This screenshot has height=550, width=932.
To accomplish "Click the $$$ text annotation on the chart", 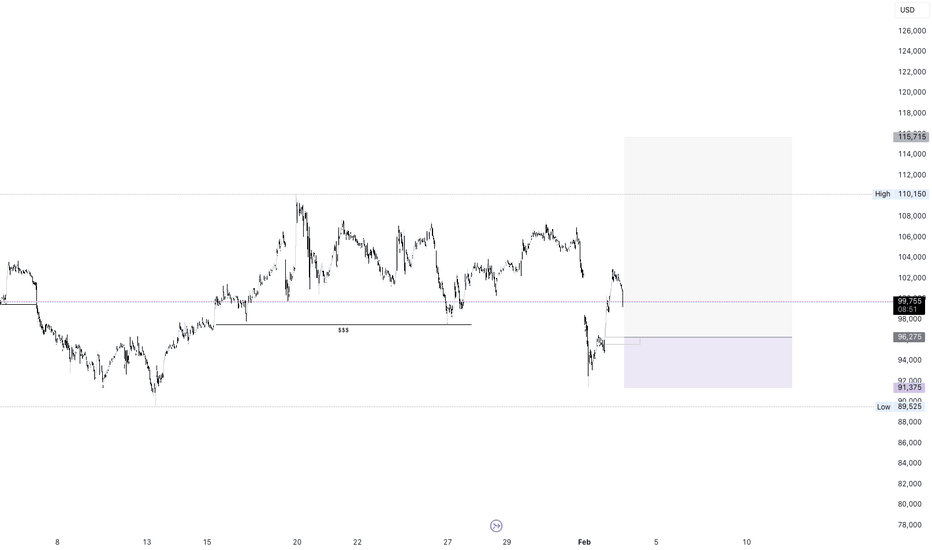I will pyautogui.click(x=344, y=330).
